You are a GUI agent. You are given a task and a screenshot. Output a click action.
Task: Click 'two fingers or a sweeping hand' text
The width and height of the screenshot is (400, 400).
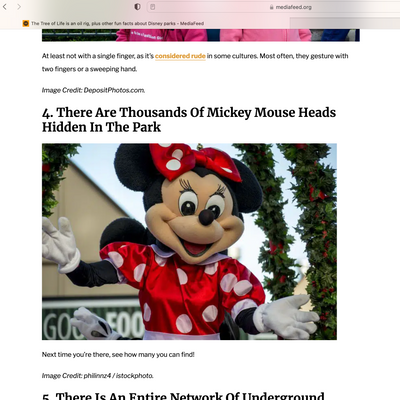click(89, 69)
